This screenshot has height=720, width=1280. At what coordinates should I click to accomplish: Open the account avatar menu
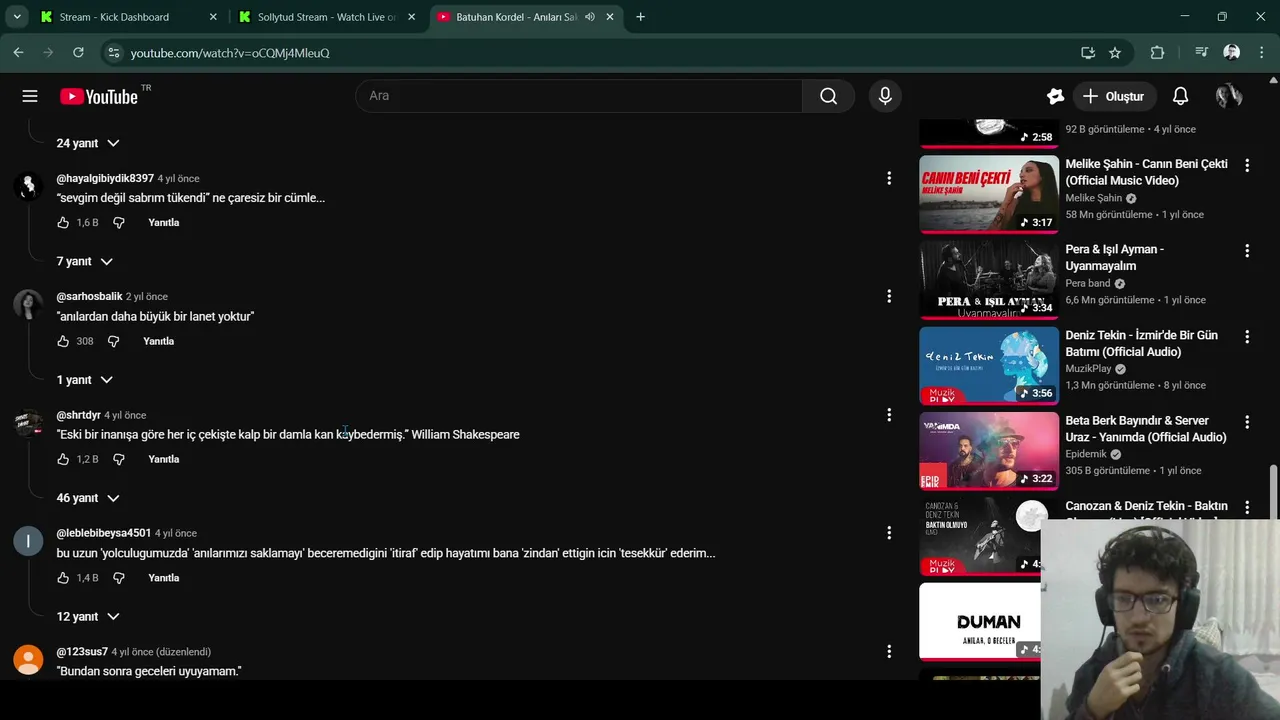(1229, 96)
